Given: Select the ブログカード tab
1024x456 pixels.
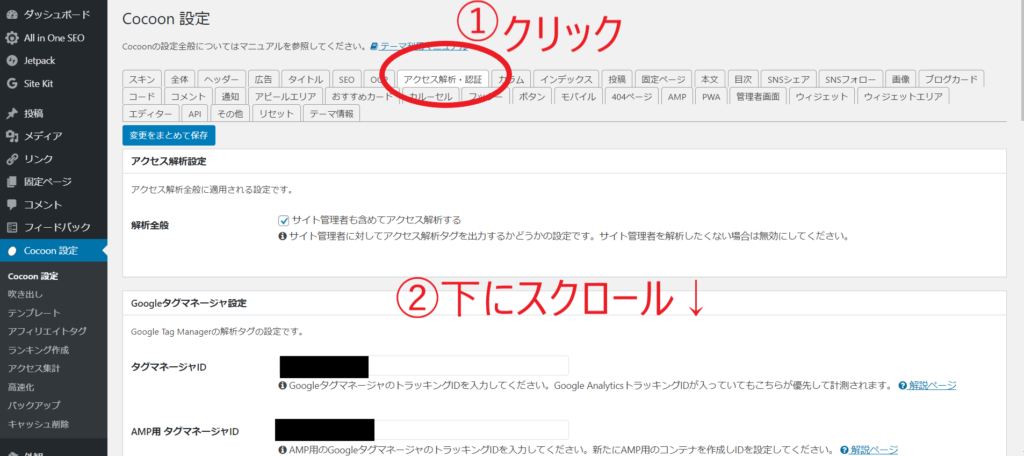Looking at the screenshot, I should tap(952, 79).
